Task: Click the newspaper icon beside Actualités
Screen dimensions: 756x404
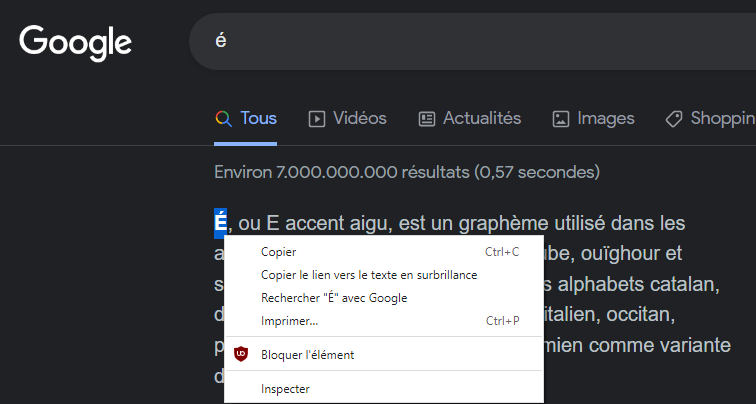Action: click(x=427, y=119)
